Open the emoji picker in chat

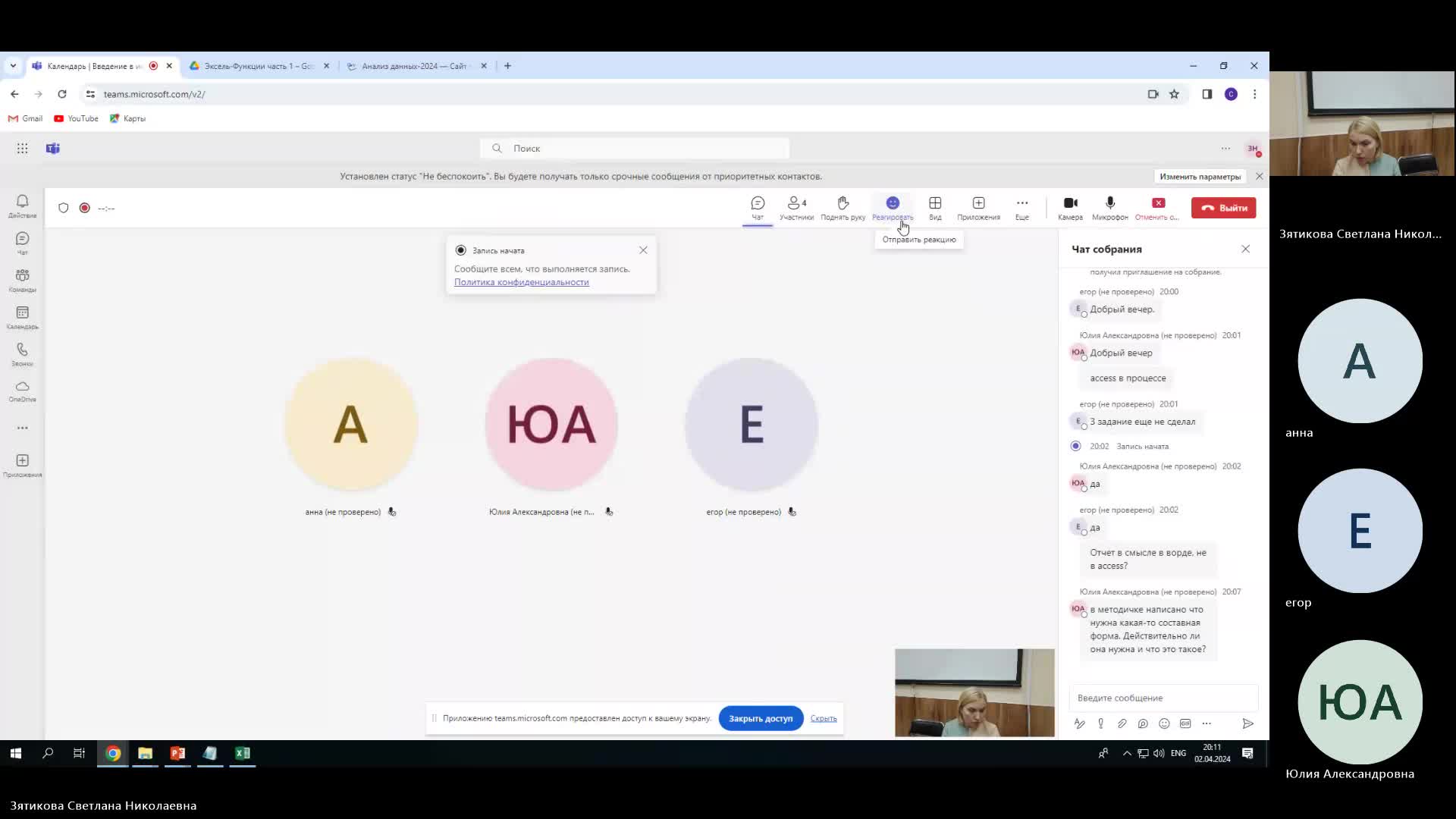tap(1164, 723)
